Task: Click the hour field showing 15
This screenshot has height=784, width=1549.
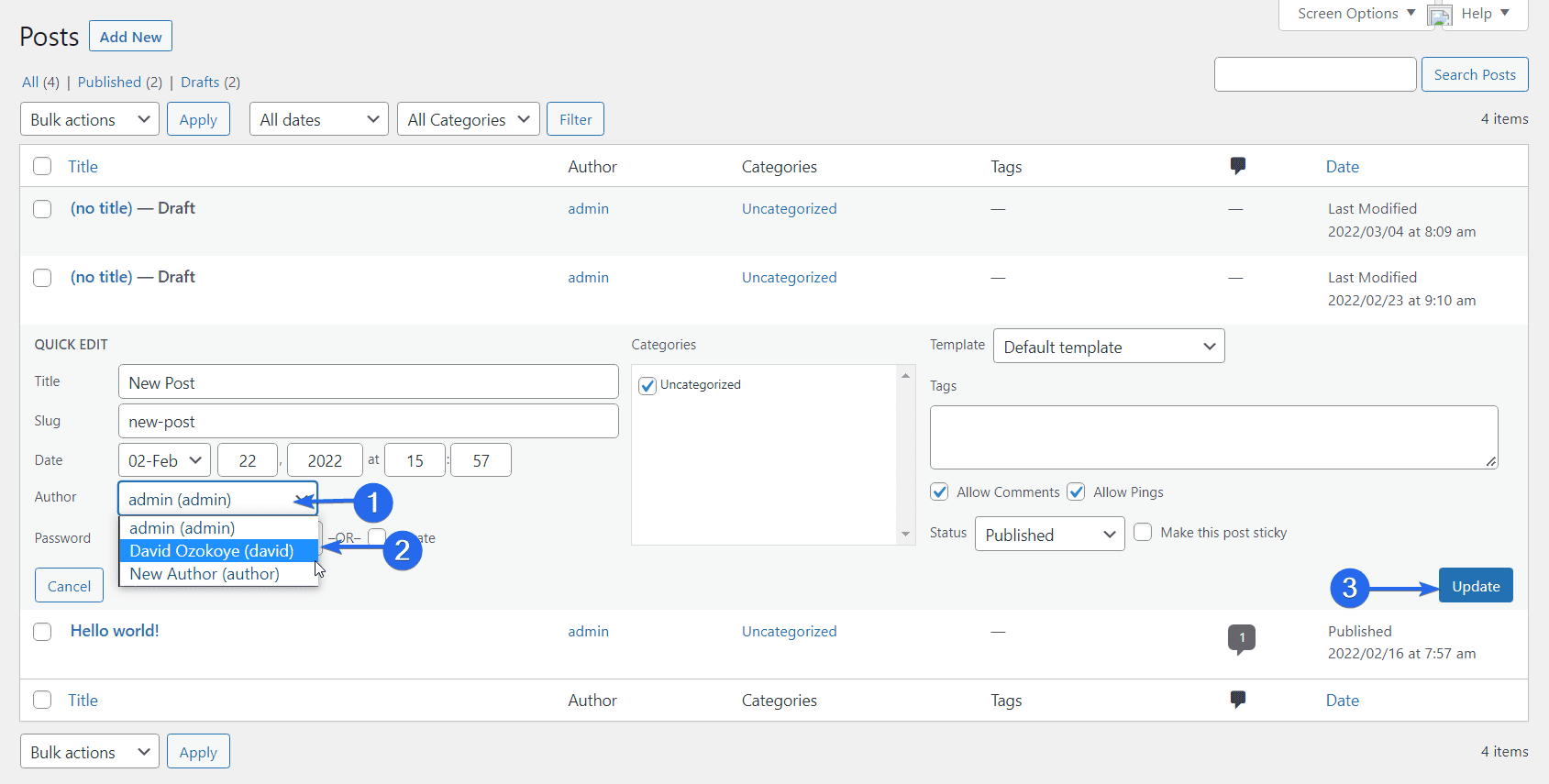Action: point(415,460)
